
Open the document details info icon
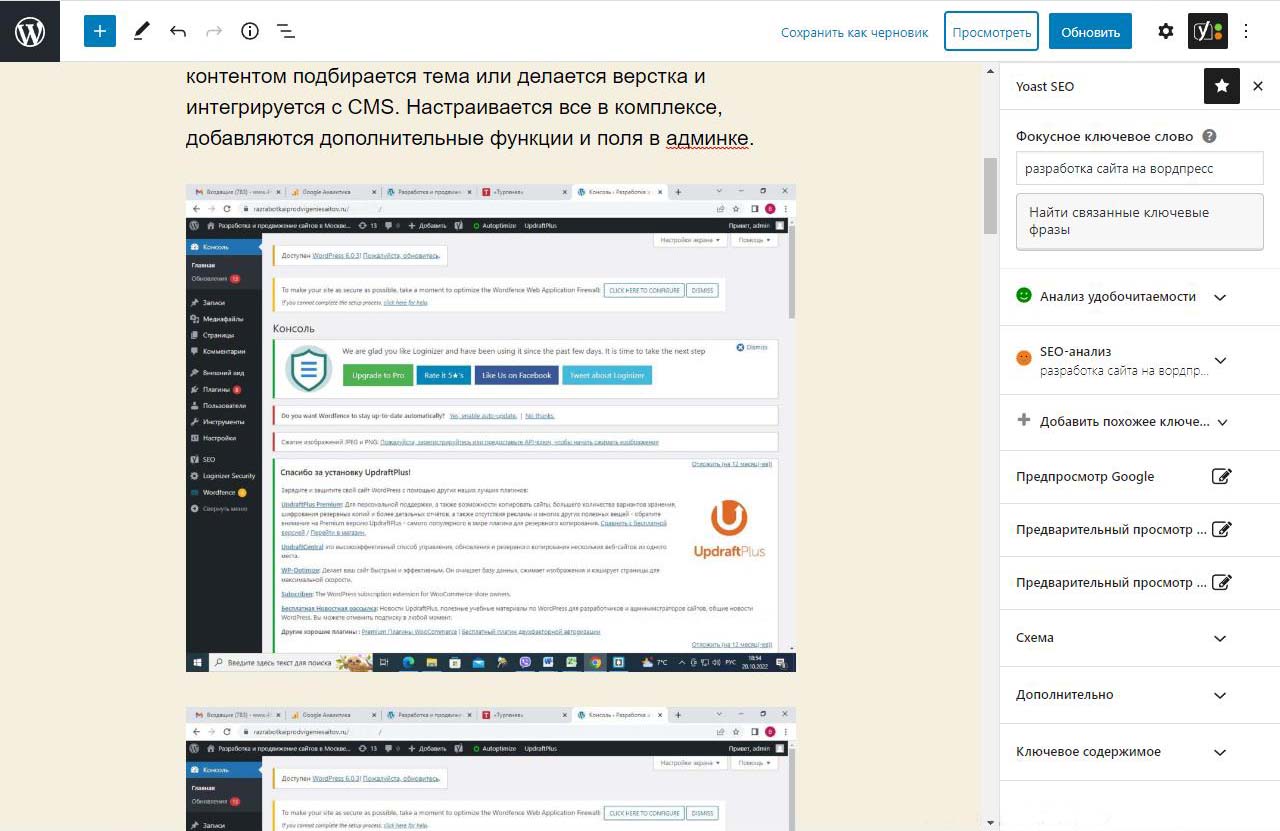(250, 31)
